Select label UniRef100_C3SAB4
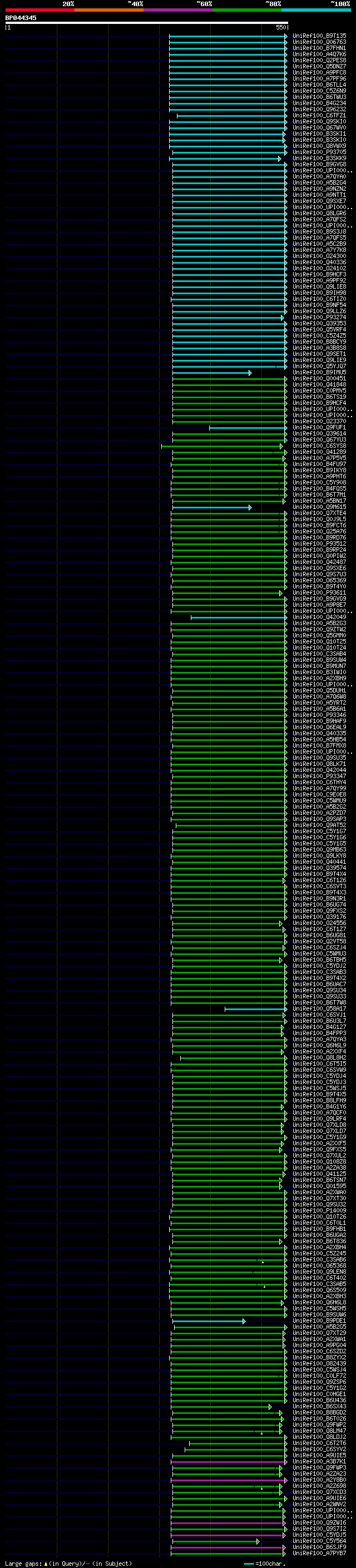The width and height of the screenshot is (356, 1568). (319, 654)
